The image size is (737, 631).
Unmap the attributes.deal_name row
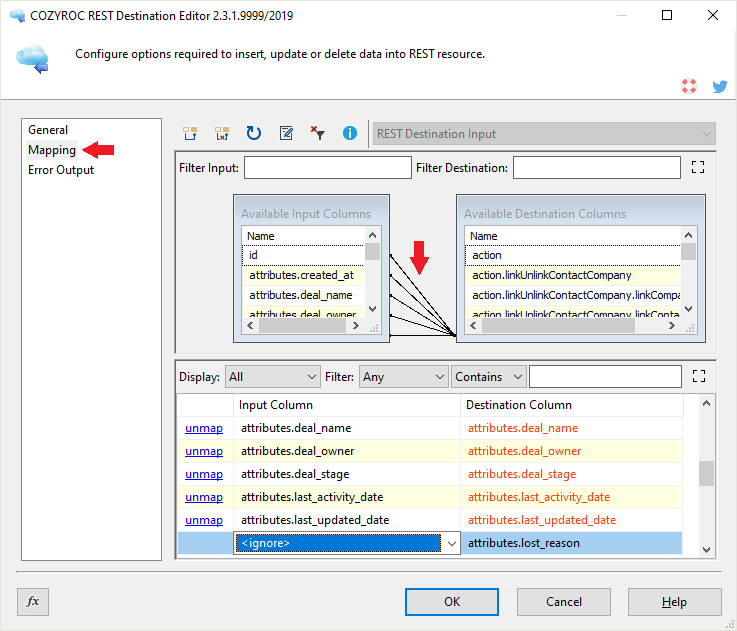(x=204, y=428)
